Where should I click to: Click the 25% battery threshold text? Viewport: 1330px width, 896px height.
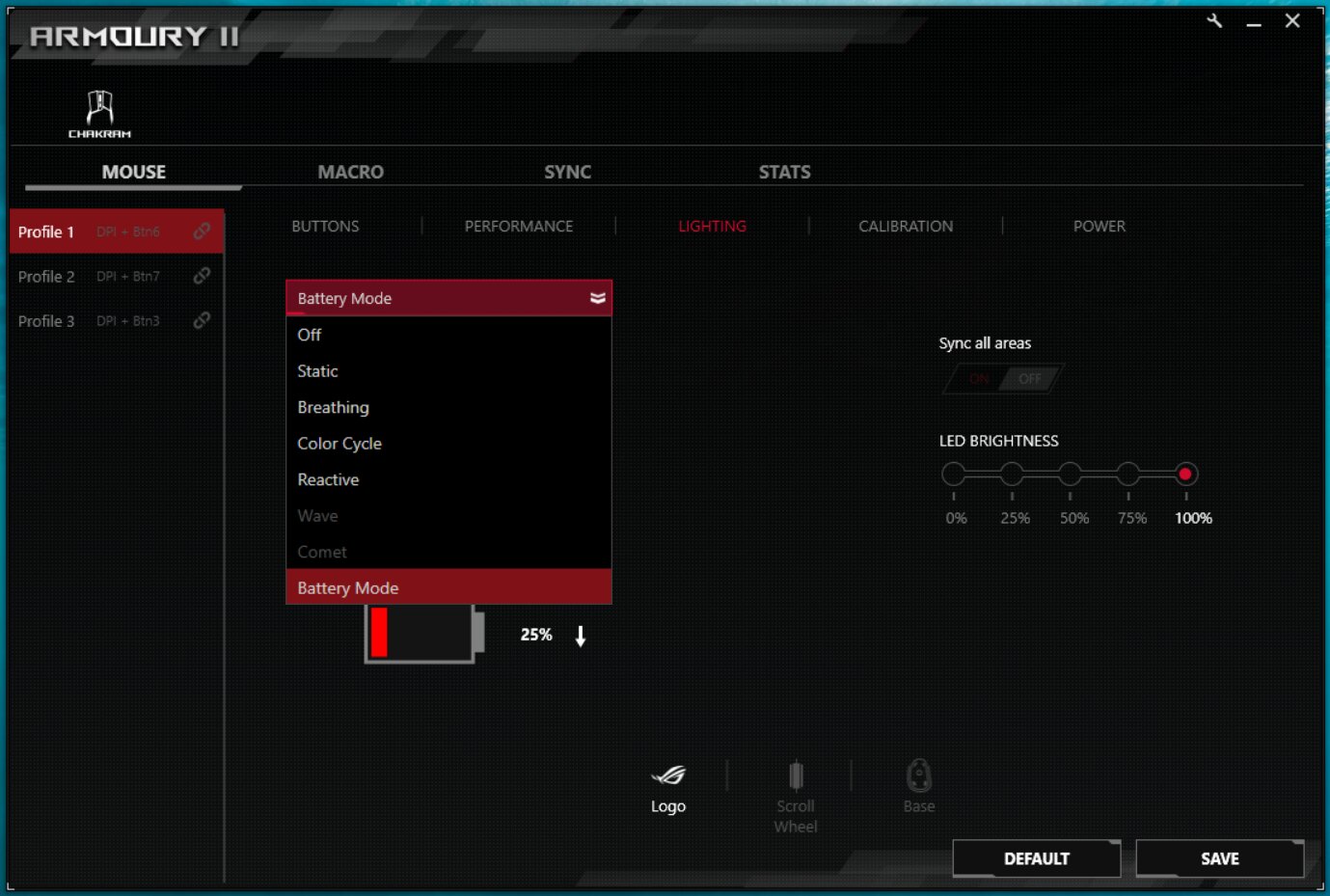[x=536, y=635]
